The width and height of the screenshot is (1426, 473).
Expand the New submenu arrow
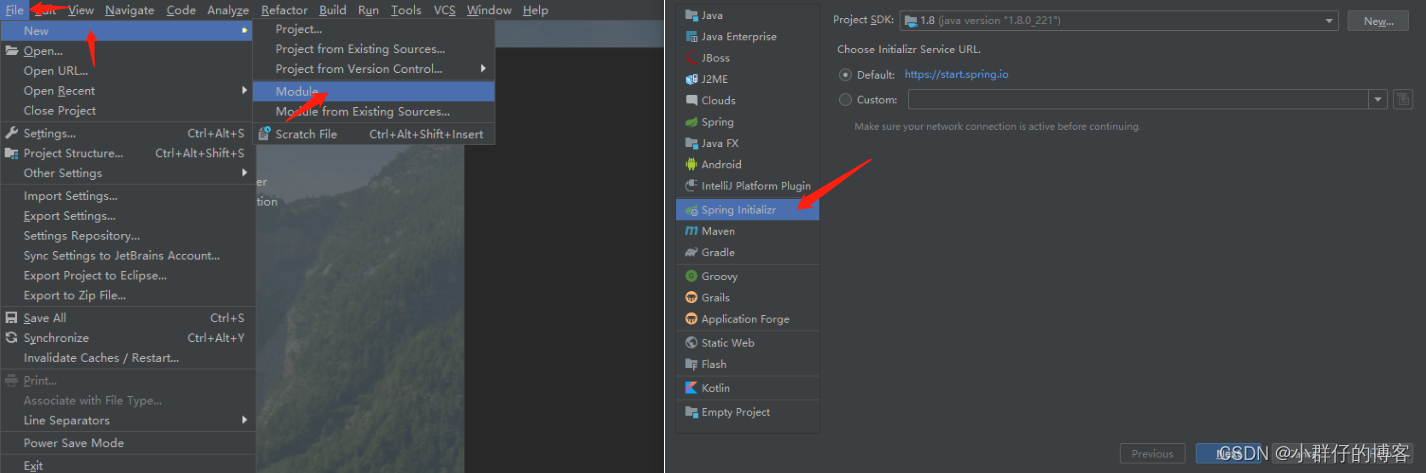pos(244,31)
